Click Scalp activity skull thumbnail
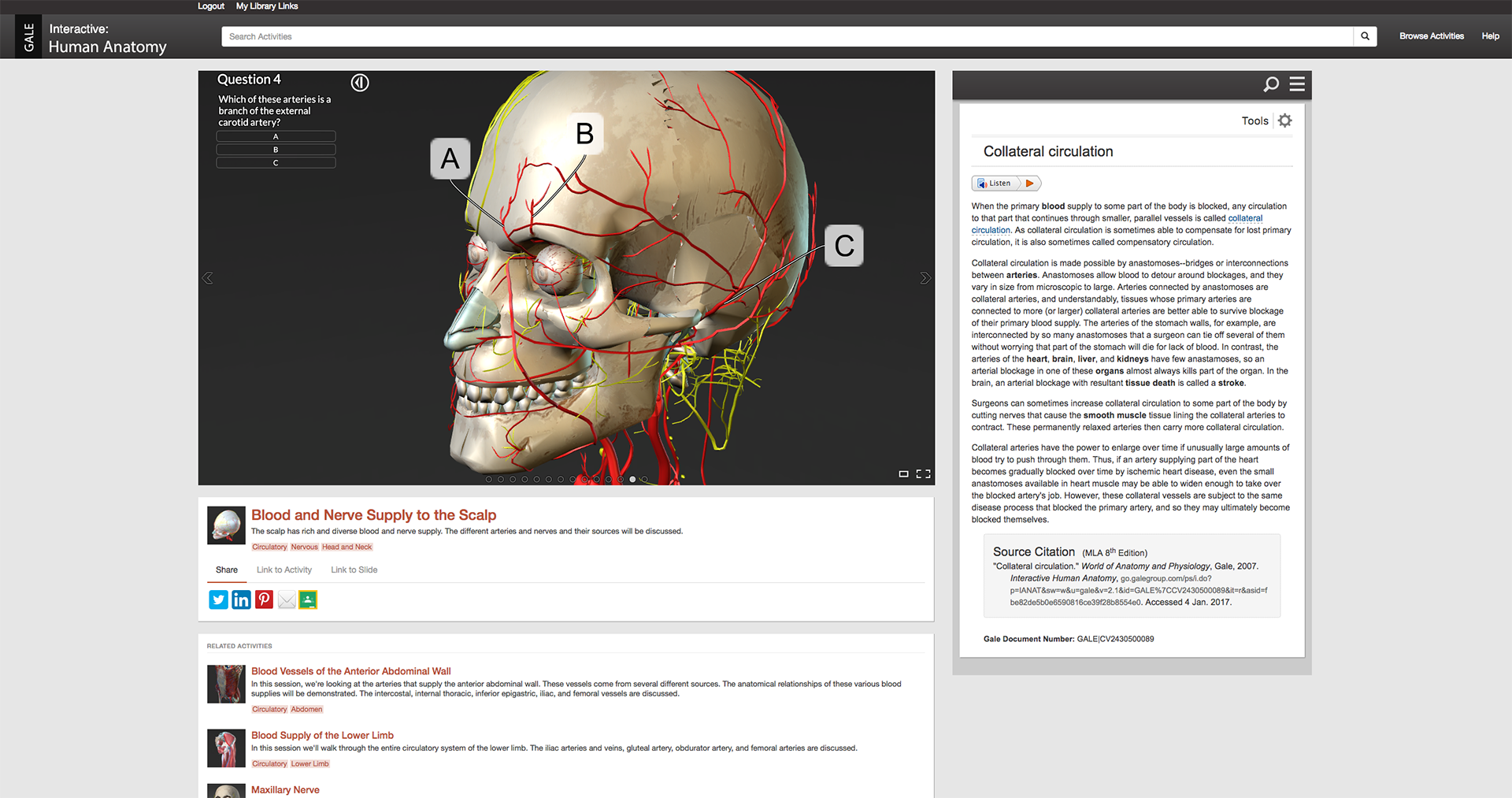 [226, 525]
